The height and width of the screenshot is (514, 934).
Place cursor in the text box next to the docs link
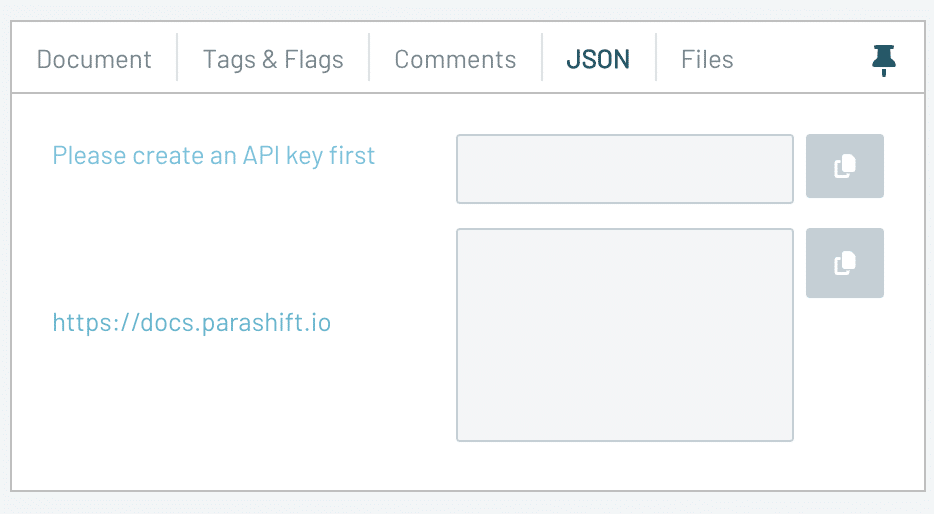[x=625, y=335]
